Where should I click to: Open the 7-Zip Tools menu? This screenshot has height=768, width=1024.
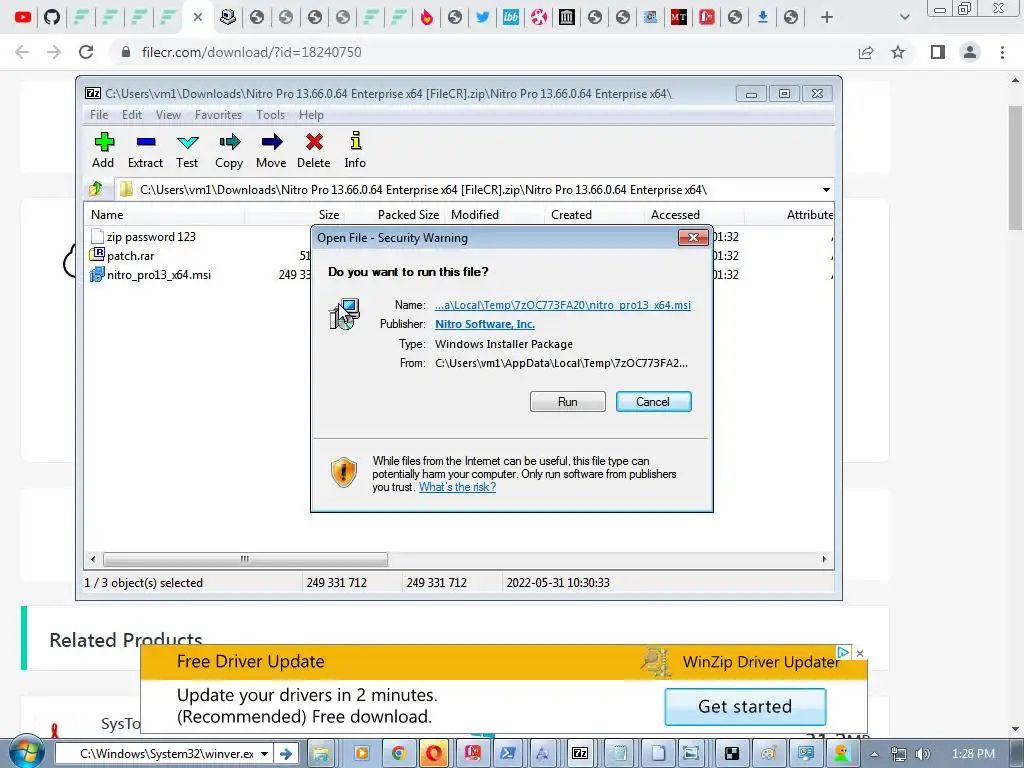(270, 115)
